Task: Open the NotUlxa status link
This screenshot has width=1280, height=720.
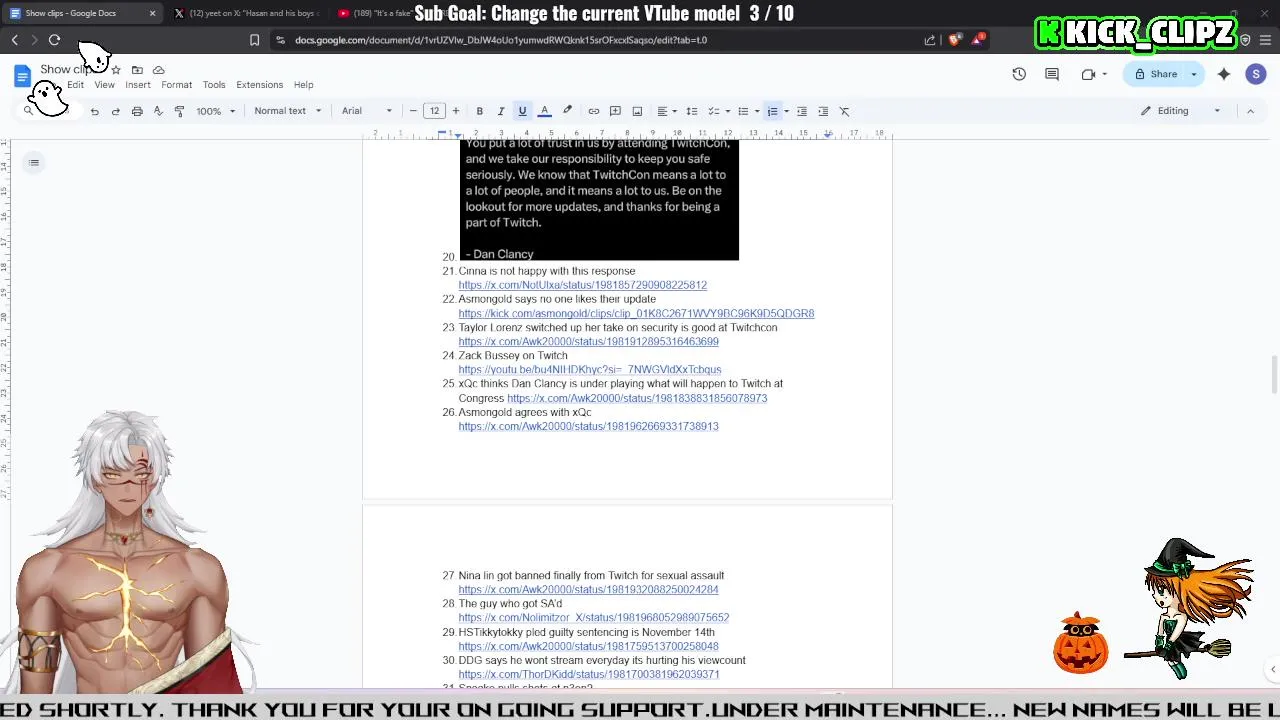Action: point(583,285)
